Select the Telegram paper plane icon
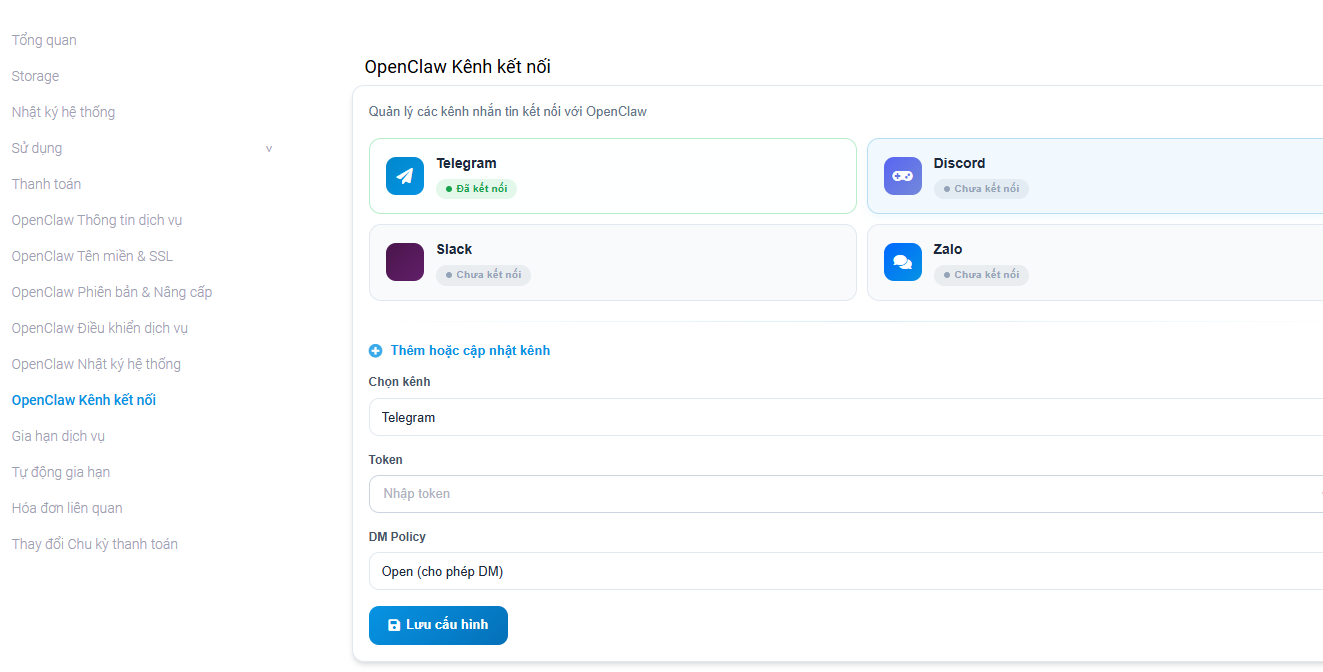1323x672 pixels. 404,175
